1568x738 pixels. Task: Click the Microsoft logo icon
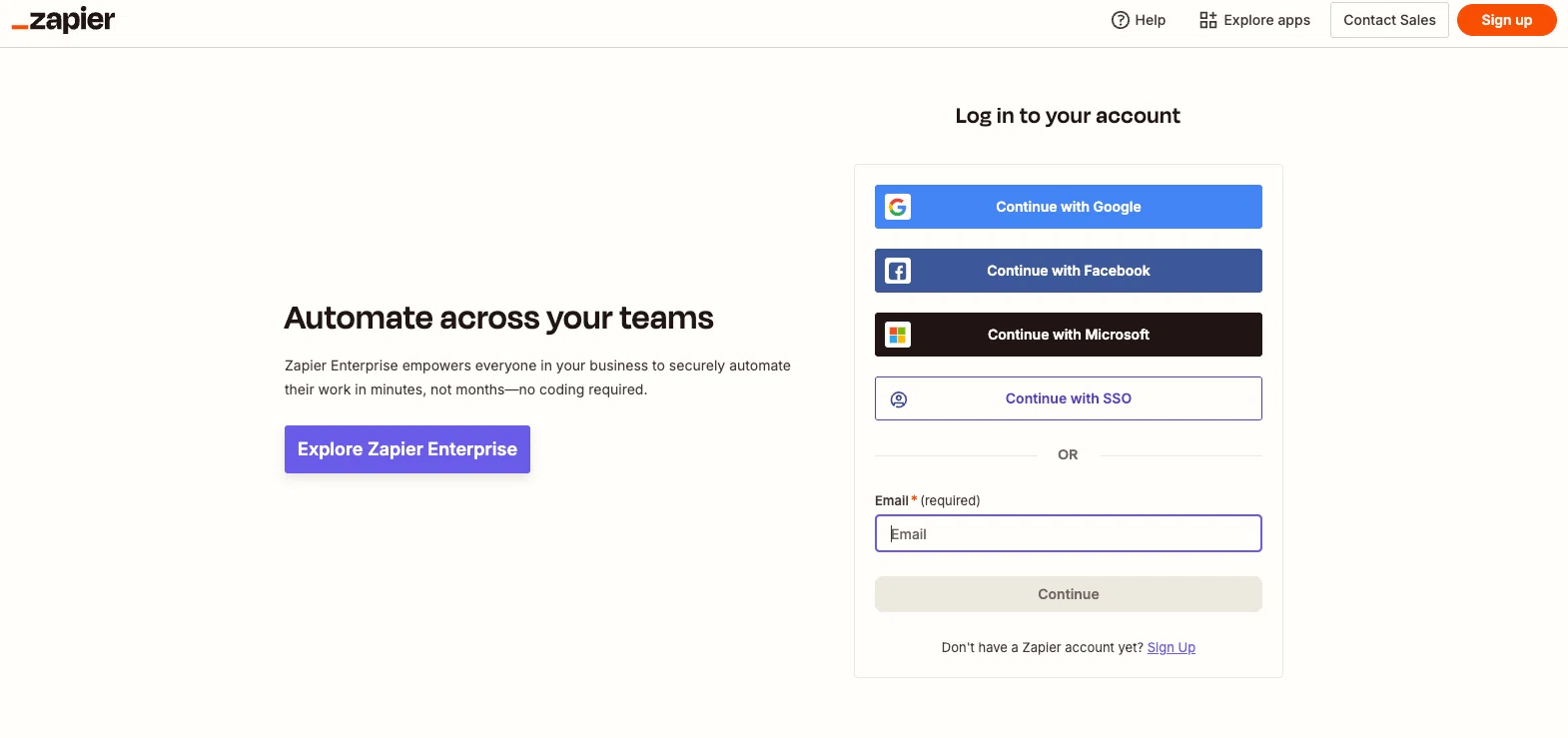pyautogui.click(x=898, y=335)
